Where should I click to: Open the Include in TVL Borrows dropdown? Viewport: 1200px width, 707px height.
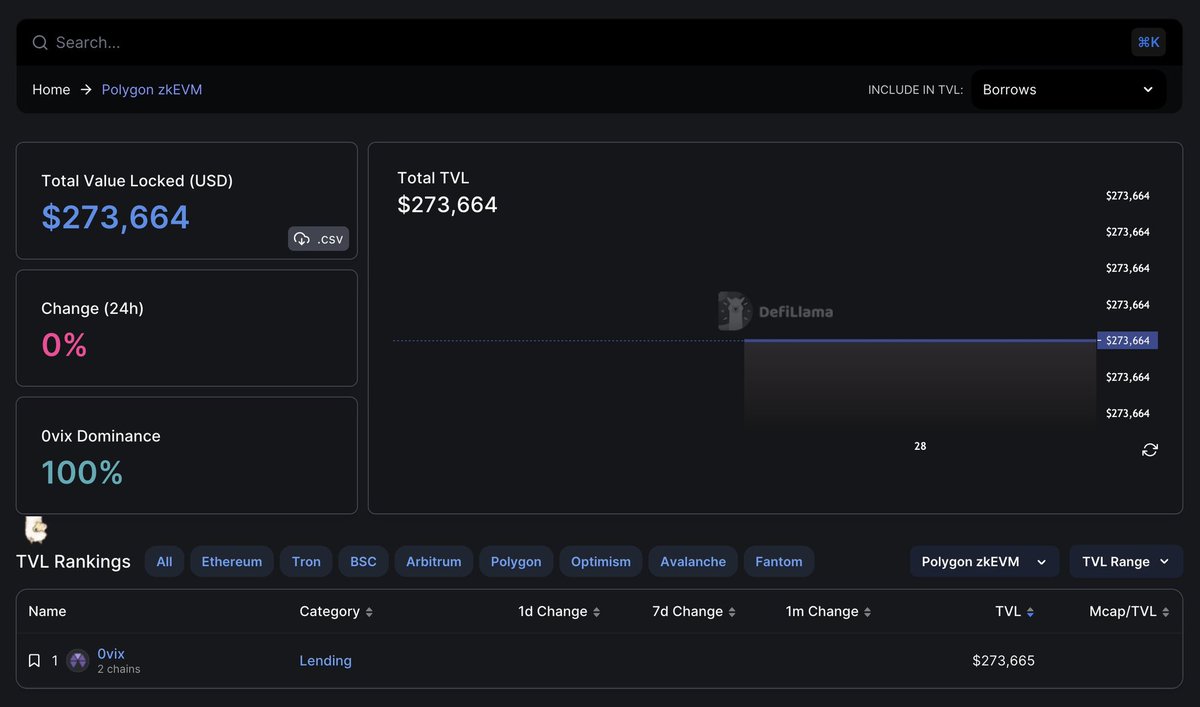coord(1068,89)
